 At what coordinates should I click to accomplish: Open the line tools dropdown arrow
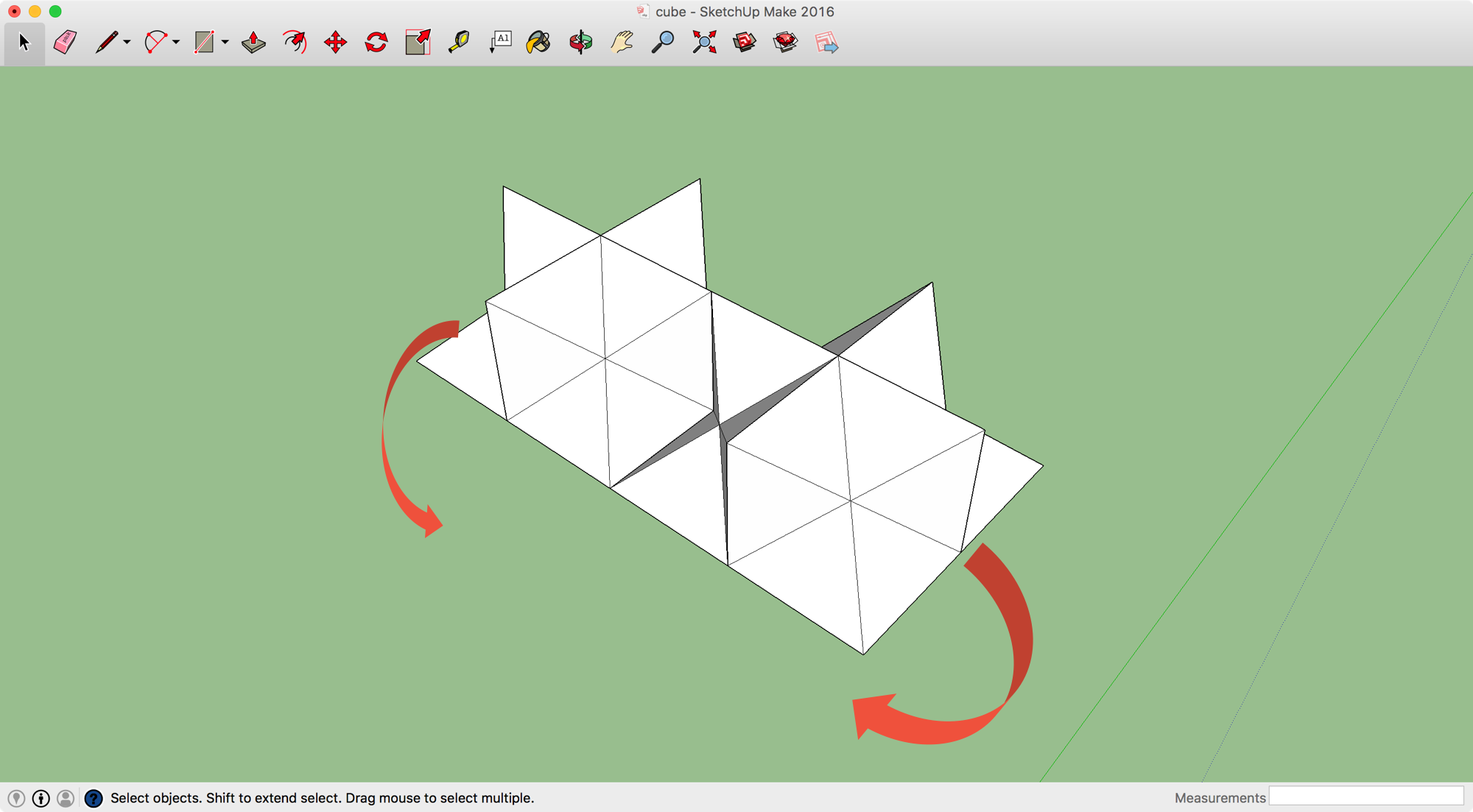pyautogui.click(x=127, y=43)
